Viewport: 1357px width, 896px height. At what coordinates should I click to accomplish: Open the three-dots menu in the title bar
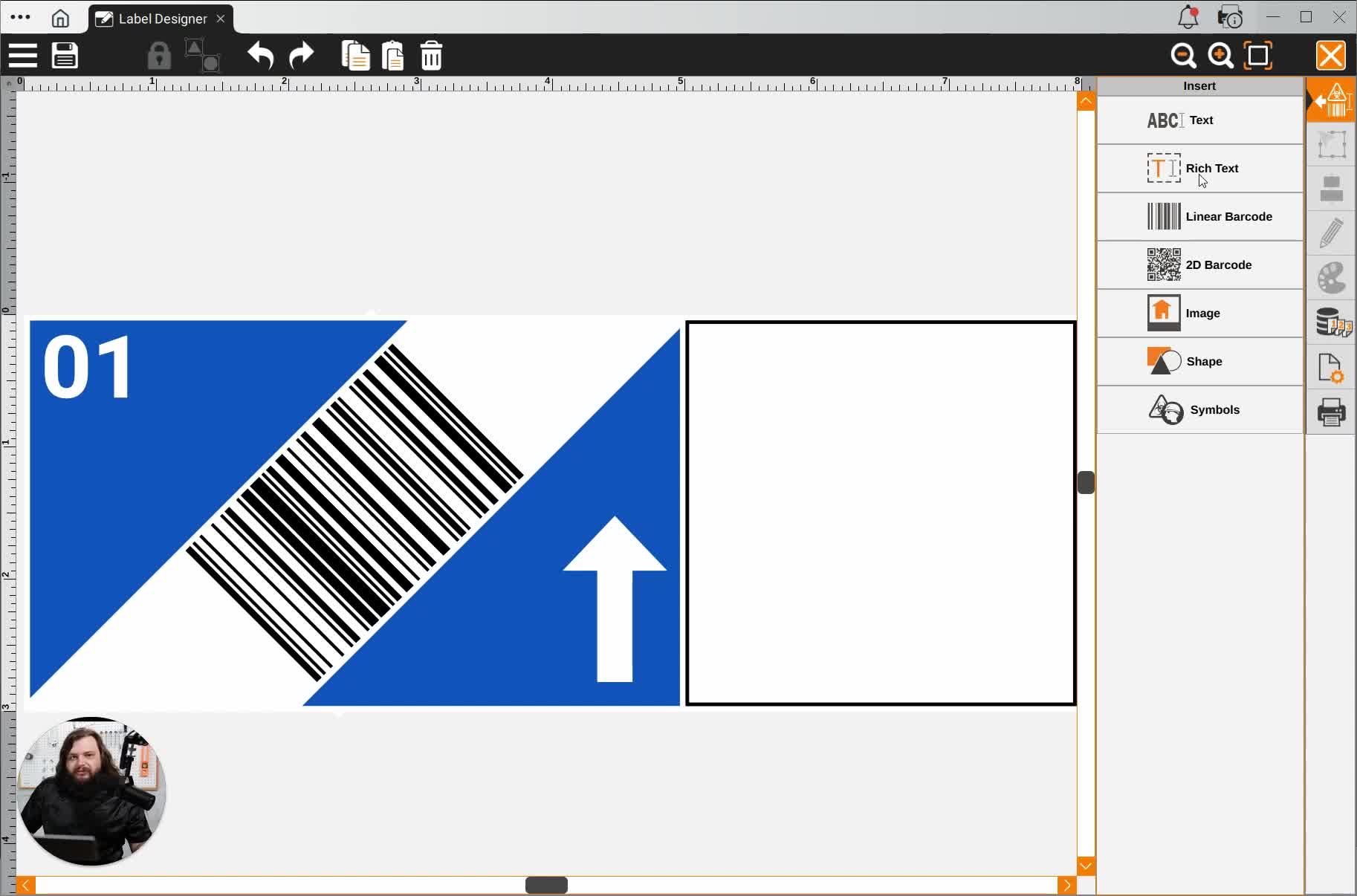[21, 17]
